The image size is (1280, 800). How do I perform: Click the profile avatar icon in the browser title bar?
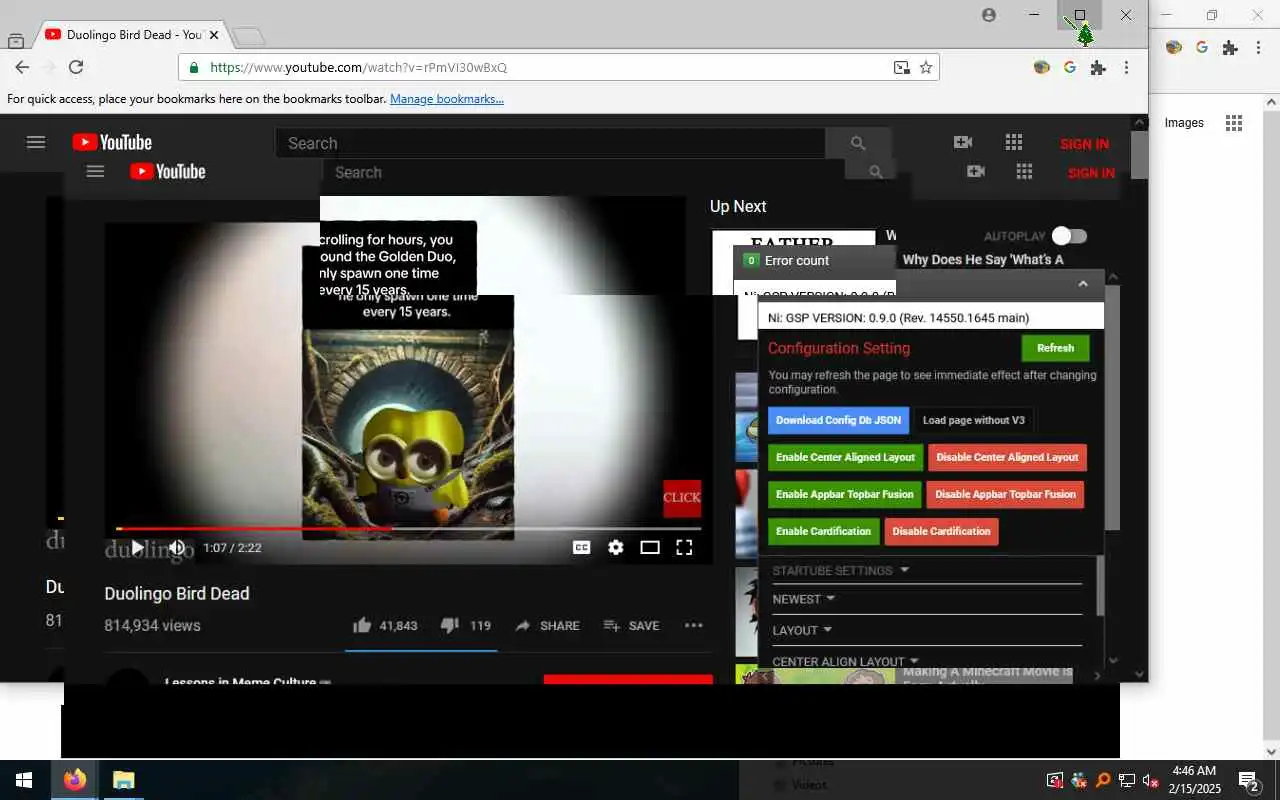(x=989, y=15)
